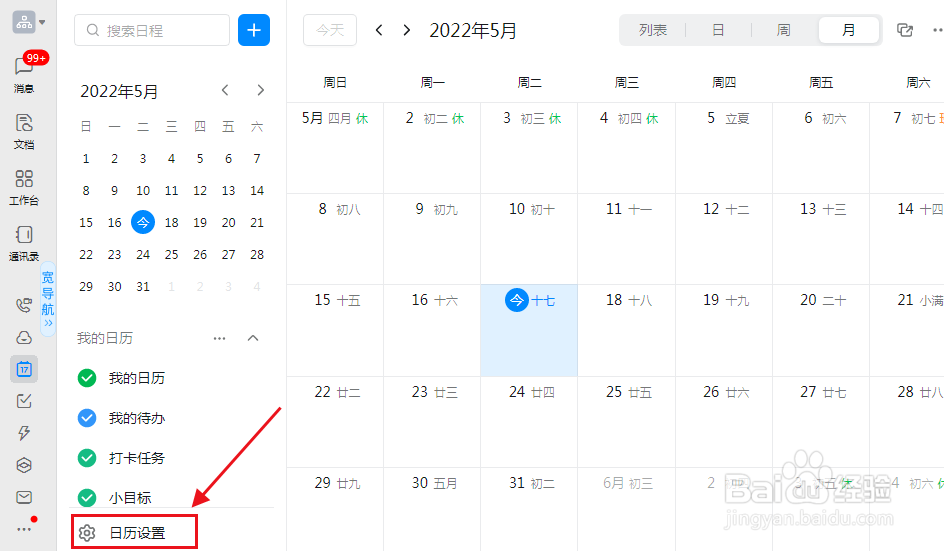Open 日历设置 link
The image size is (944, 551).
pos(137,533)
